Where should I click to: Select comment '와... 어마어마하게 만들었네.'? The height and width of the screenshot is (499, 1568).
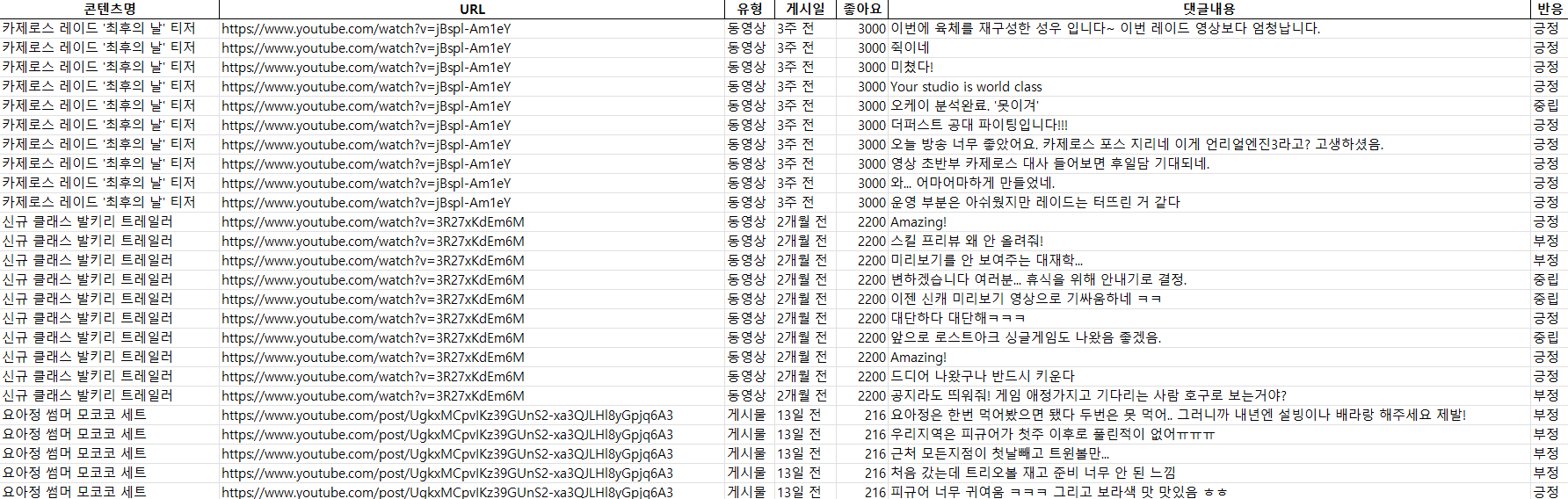click(973, 183)
